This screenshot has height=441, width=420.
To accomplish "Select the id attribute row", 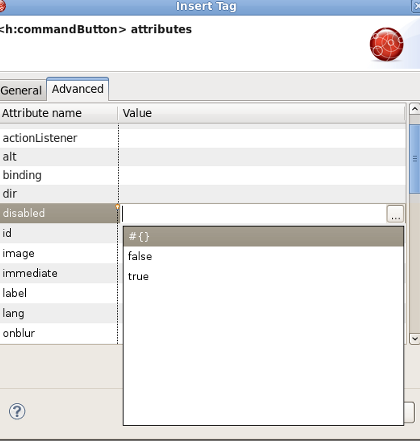I will (x=58, y=233).
